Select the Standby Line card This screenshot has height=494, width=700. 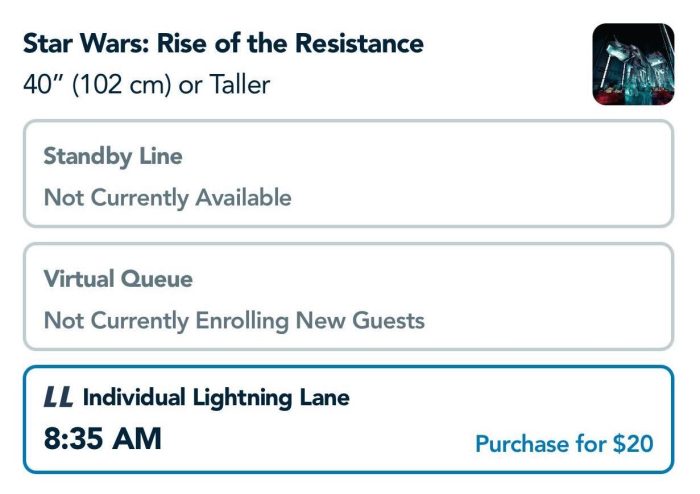[348, 174]
